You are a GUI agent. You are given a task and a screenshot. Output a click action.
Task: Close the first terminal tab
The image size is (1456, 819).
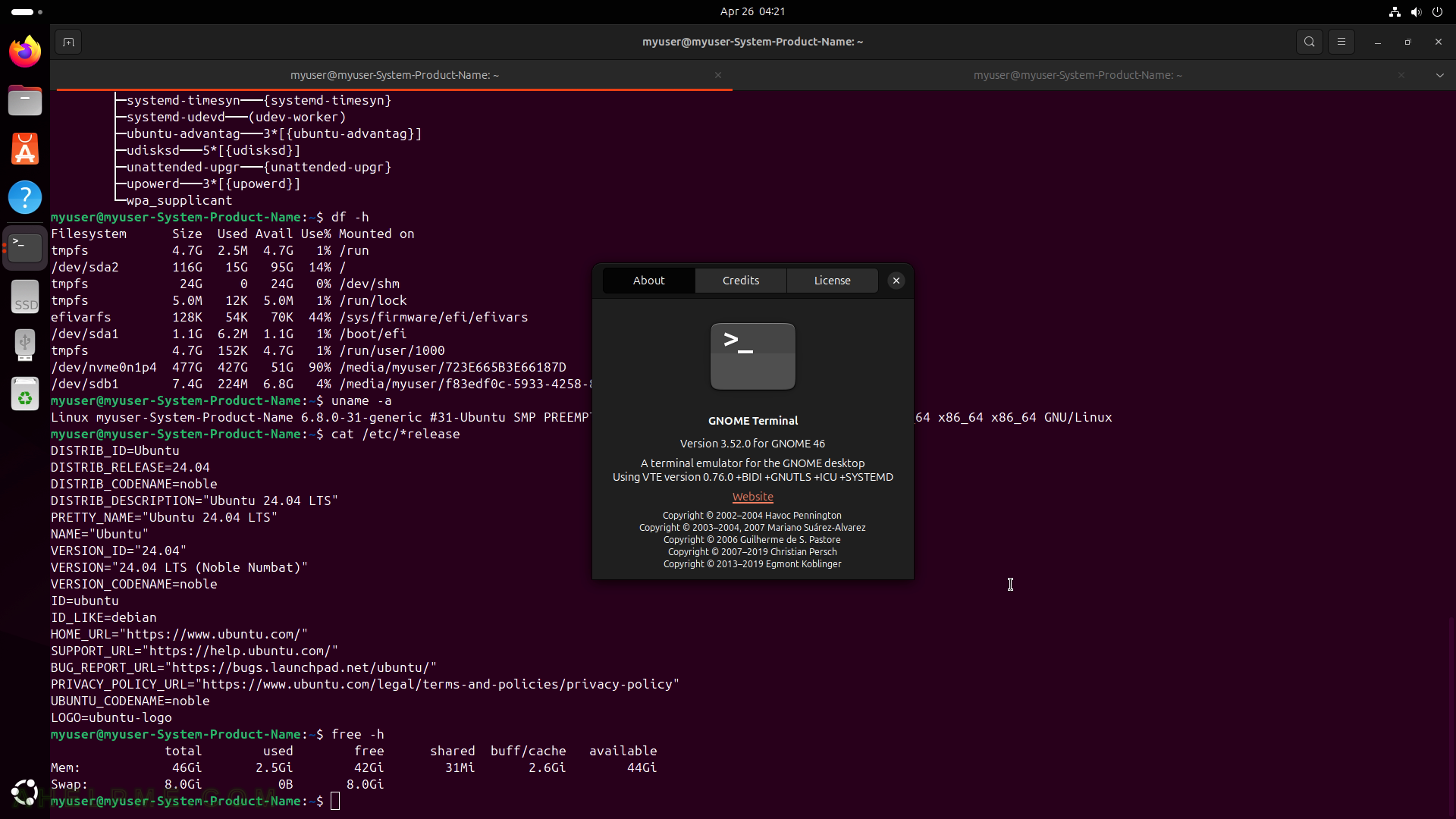coord(718,75)
